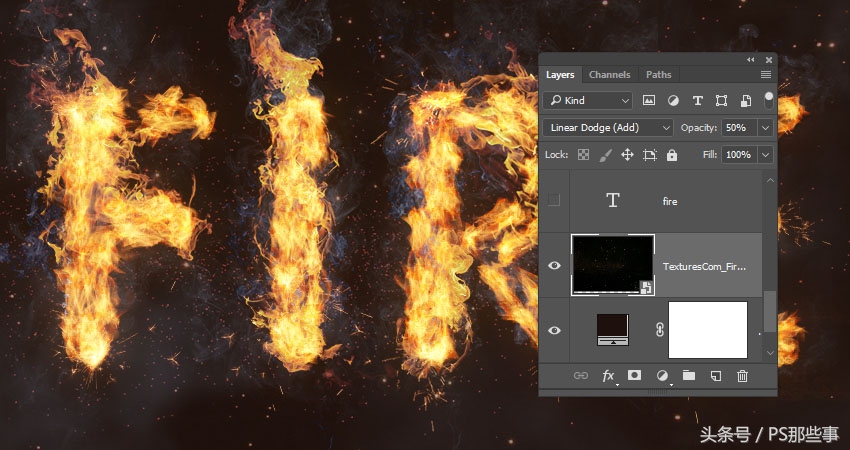Switch to the Channels tab
This screenshot has height=450, width=850.
tap(609, 75)
